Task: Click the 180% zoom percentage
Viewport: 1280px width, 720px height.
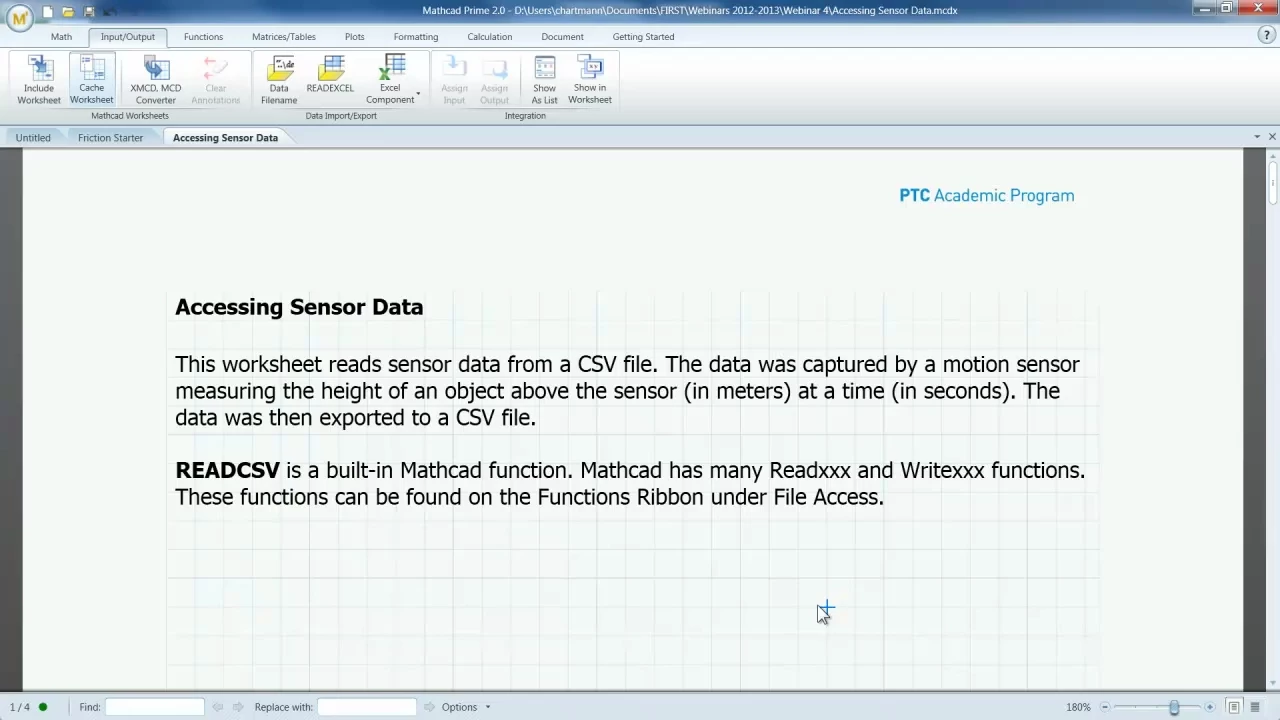Action: click(x=1078, y=707)
